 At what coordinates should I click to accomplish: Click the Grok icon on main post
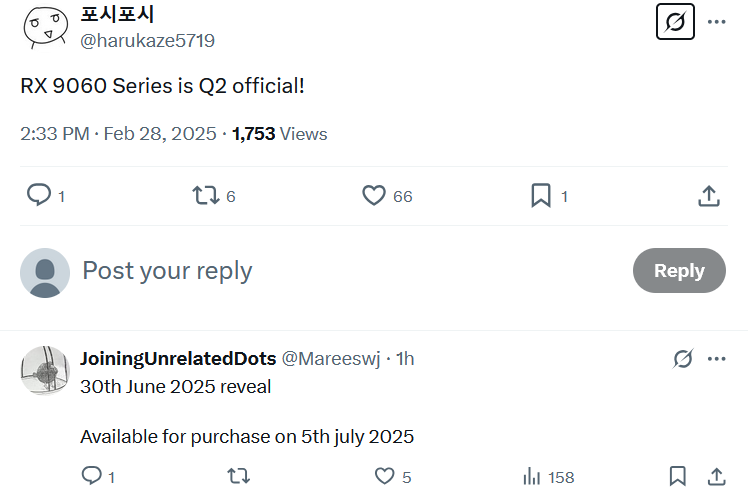coord(675,21)
